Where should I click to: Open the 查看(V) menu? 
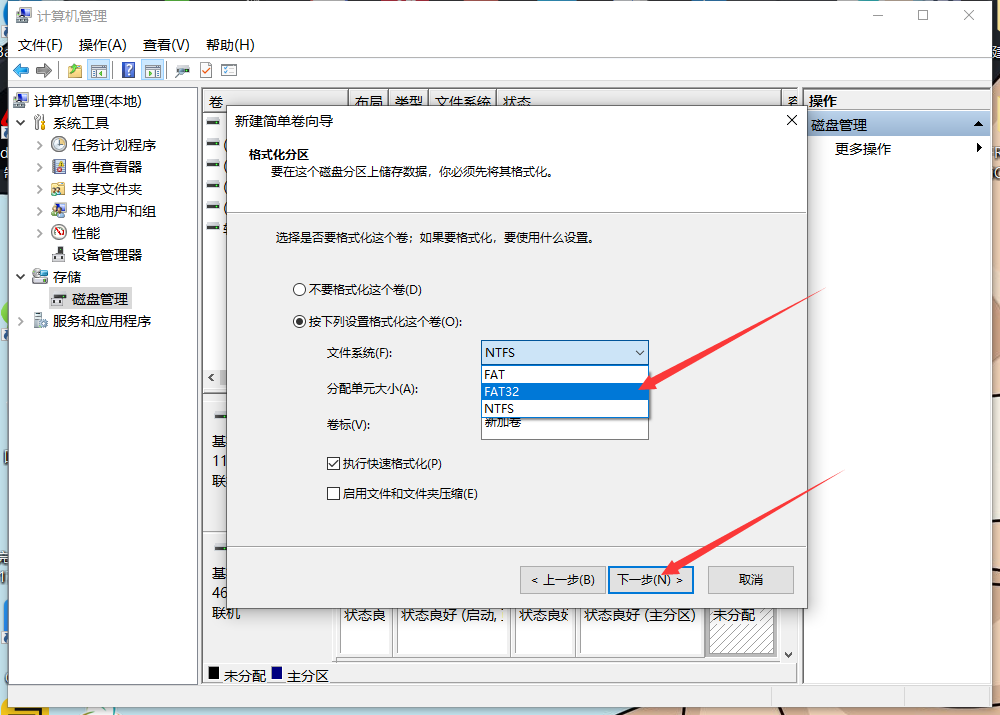[x=166, y=45]
